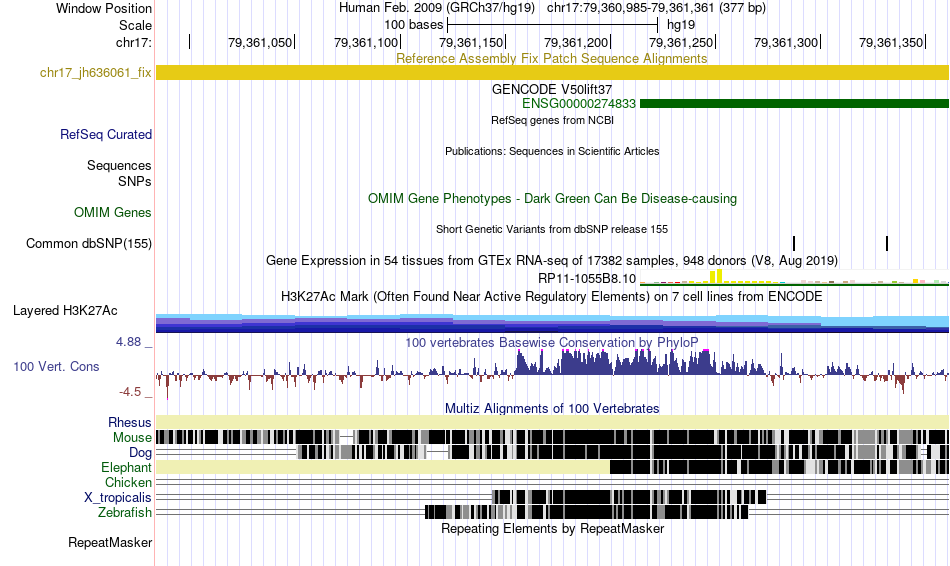This screenshot has width=950, height=566.
Task: Select the Zebrafish alignment row label
Action: pos(125,513)
